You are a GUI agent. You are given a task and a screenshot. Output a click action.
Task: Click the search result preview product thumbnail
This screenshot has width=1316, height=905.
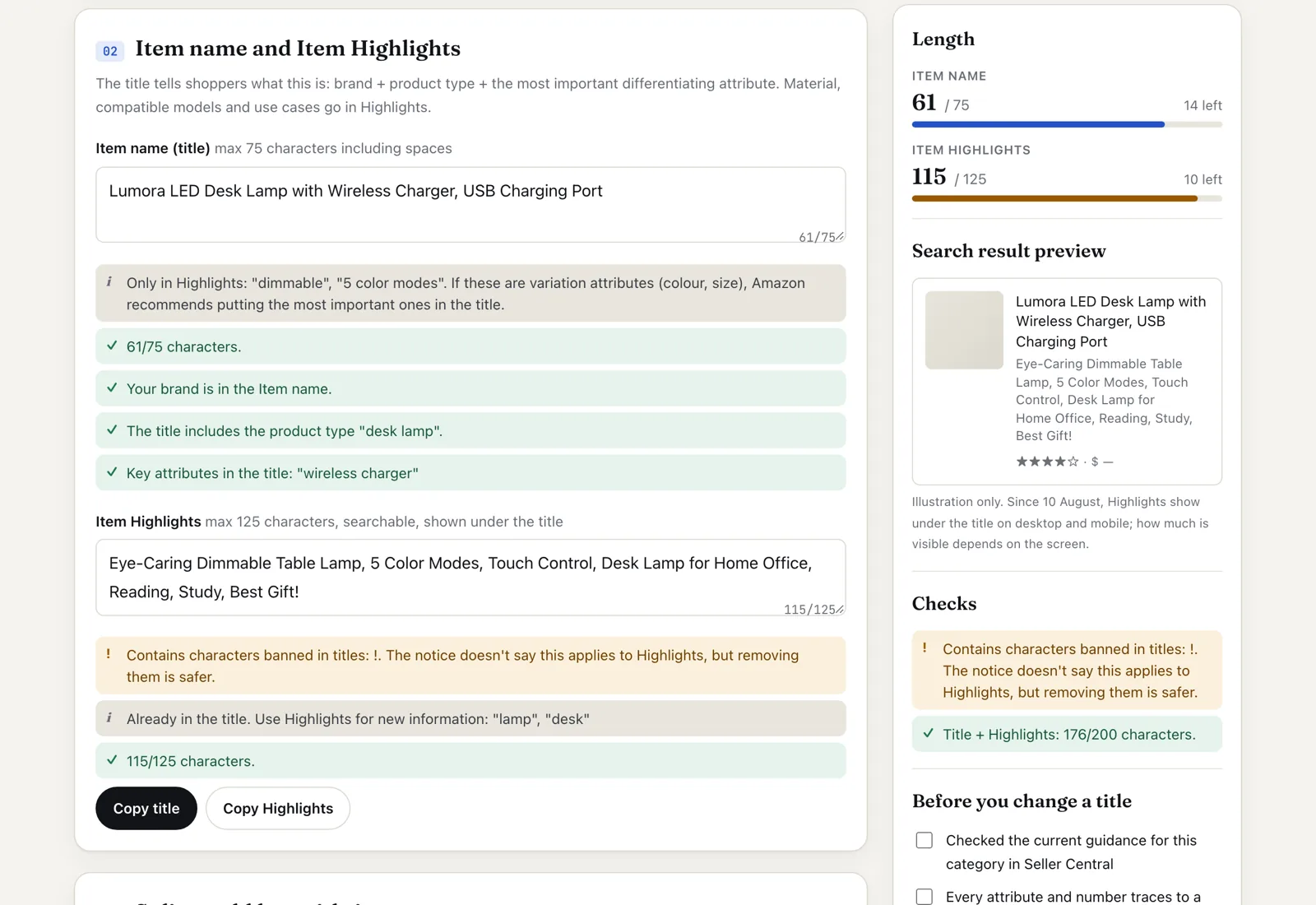coord(964,330)
